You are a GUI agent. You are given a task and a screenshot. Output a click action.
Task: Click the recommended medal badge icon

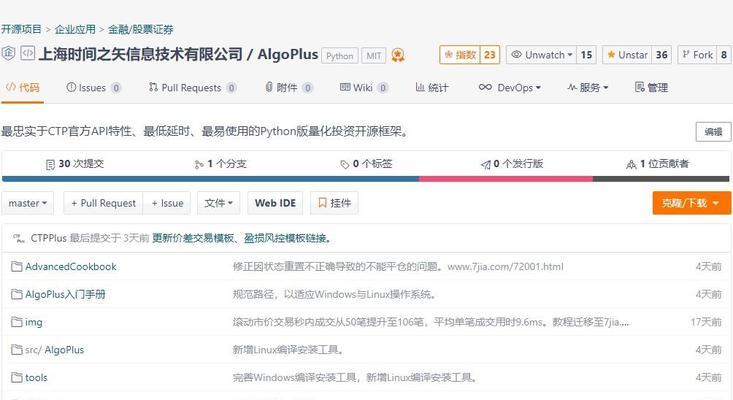(398, 56)
